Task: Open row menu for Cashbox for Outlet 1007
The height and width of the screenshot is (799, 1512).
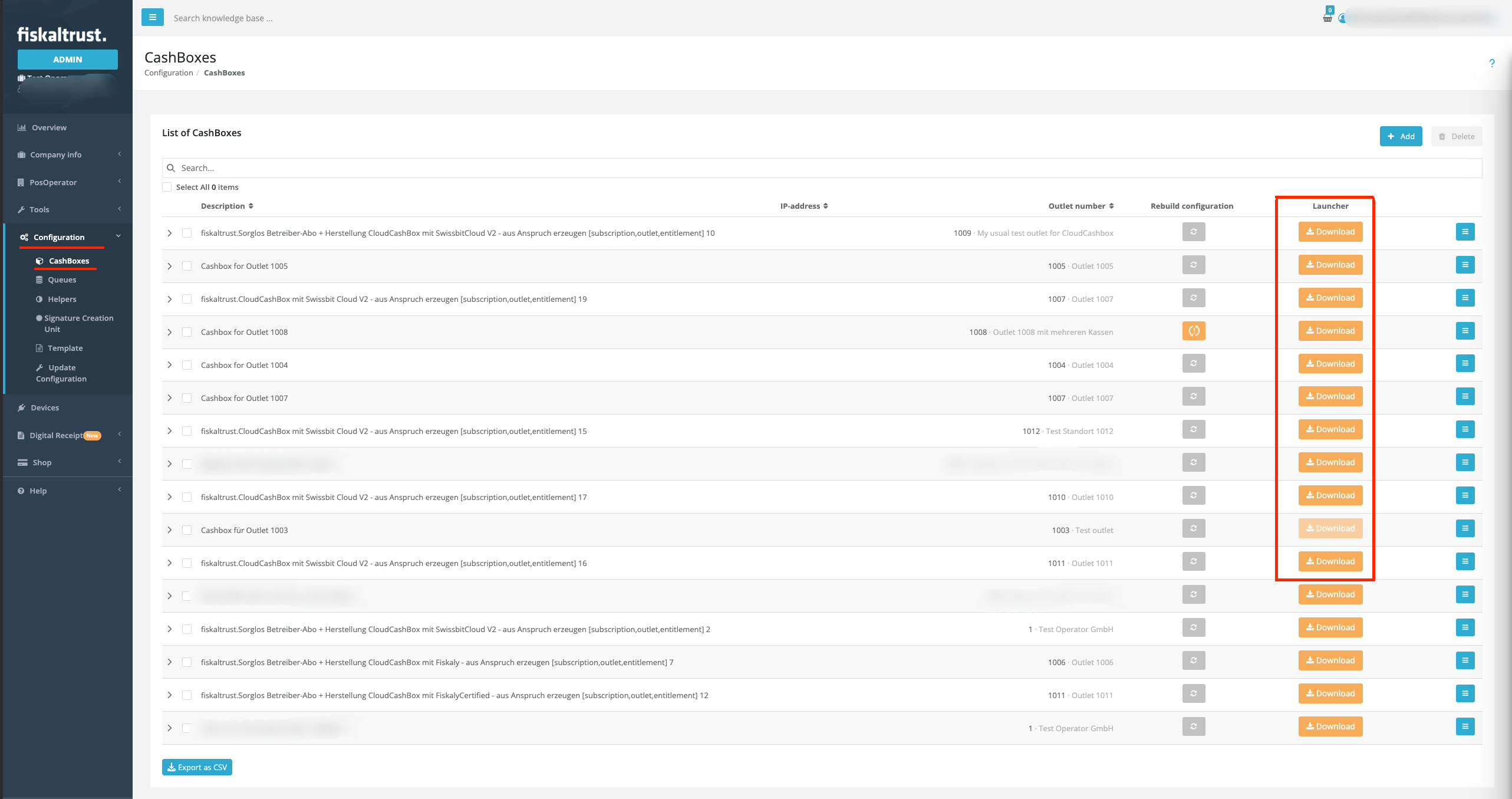Action: point(1465,396)
